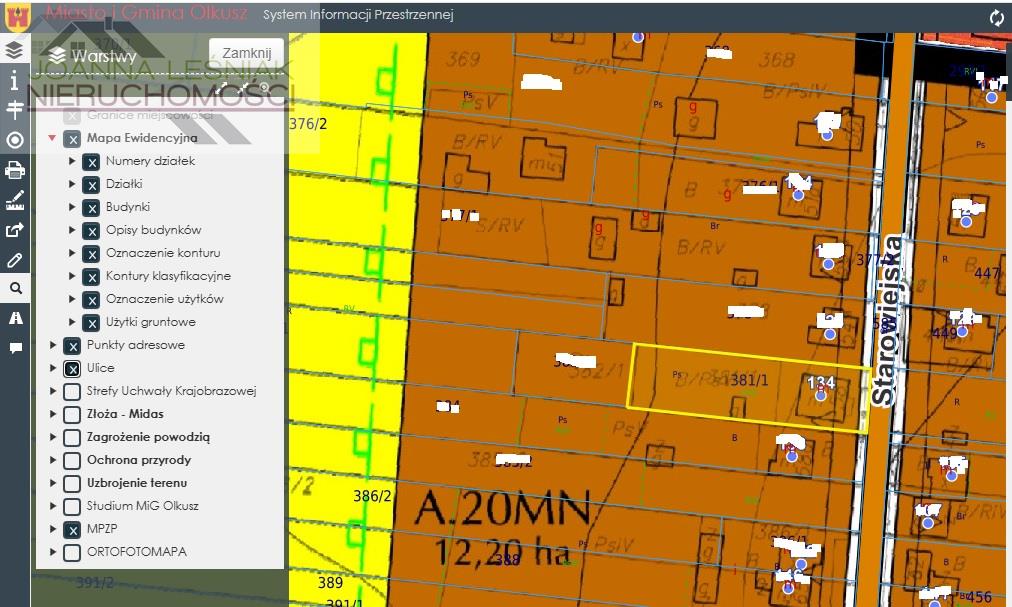Viewport: 1012px width, 607px height.
Task: Expand the Studium MiG Olkusz group
Action: [x=53, y=506]
